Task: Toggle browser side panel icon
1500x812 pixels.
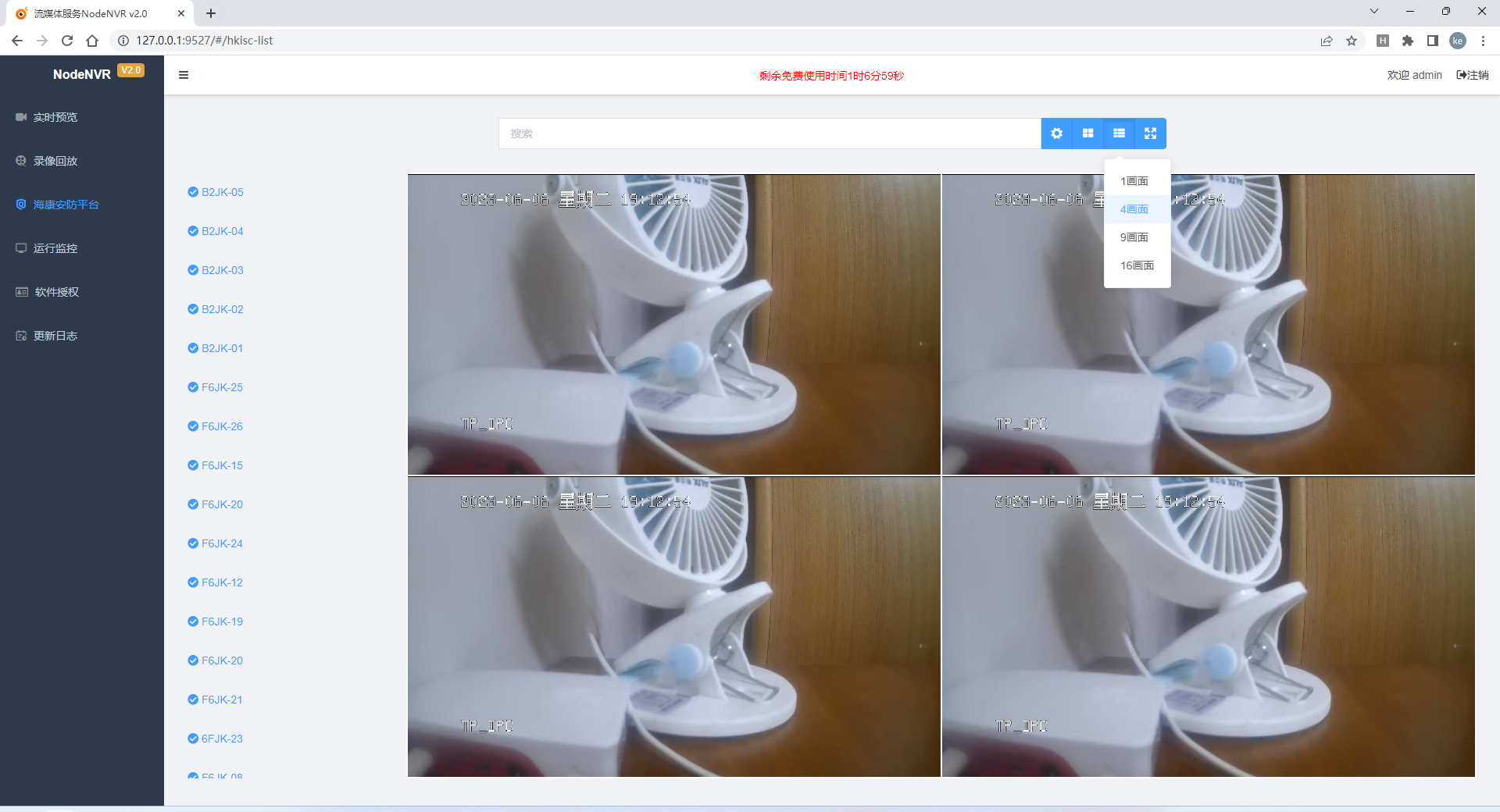Action: pyautogui.click(x=1433, y=41)
